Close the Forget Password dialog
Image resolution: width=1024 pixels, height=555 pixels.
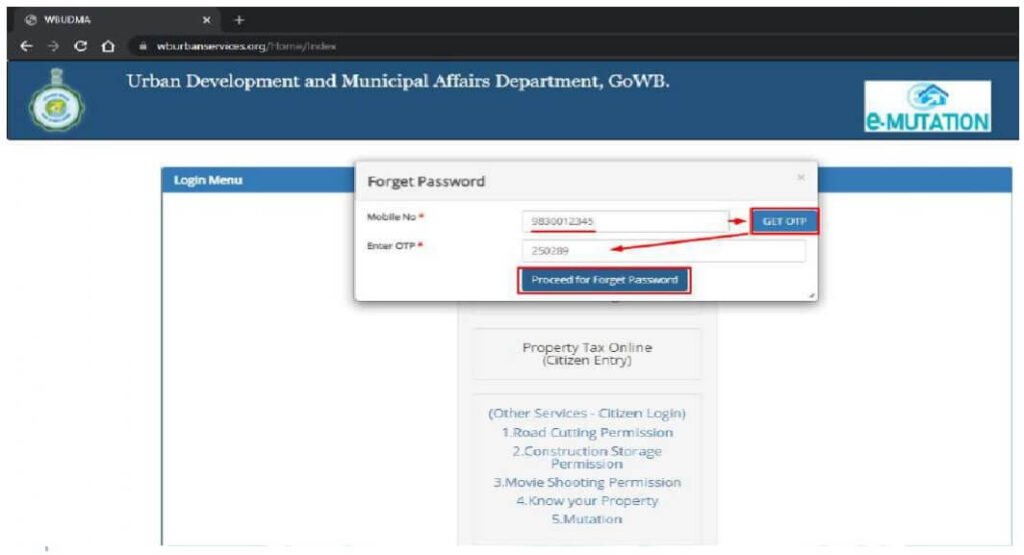tap(801, 178)
